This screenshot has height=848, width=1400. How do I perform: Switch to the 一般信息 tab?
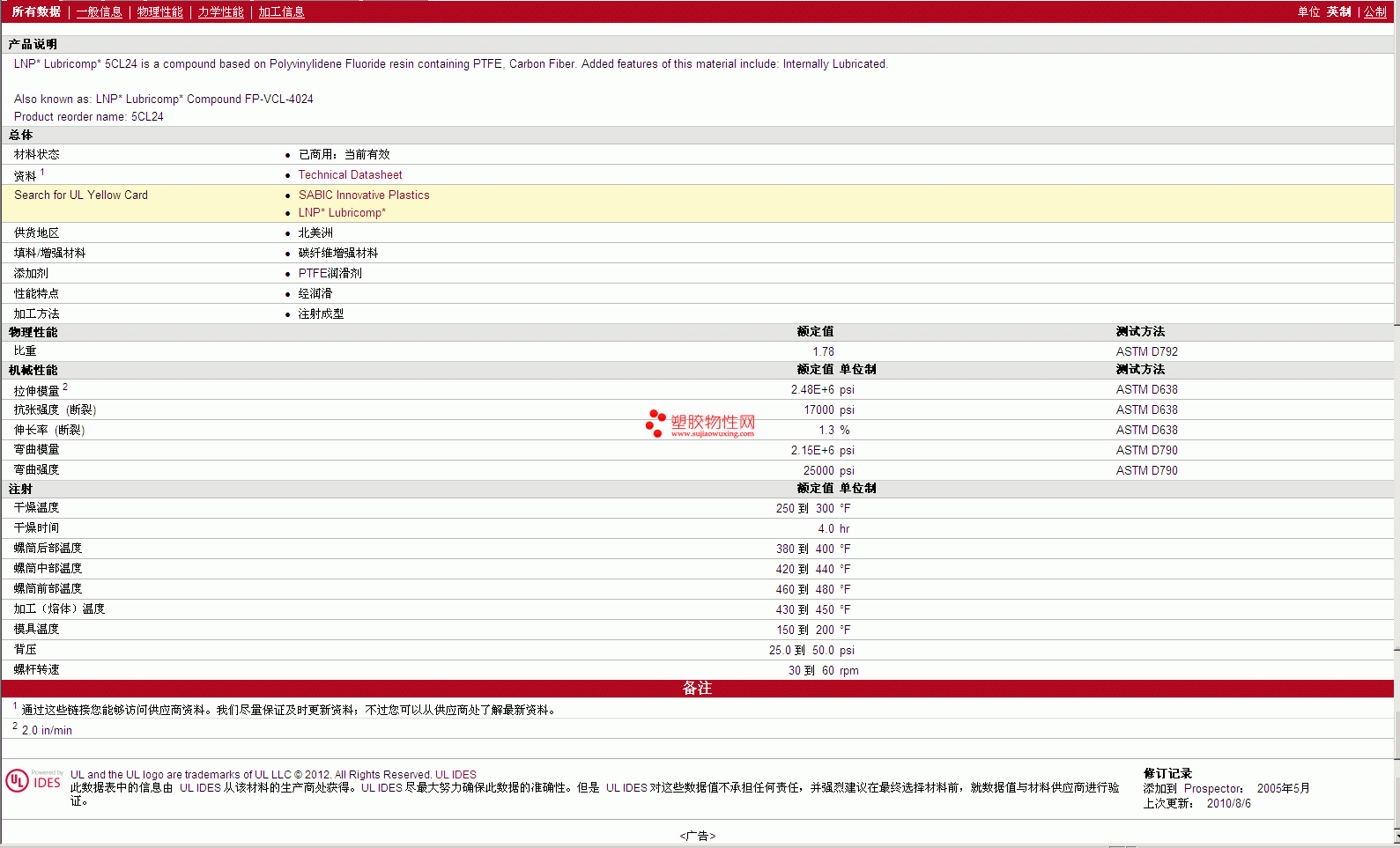click(x=100, y=11)
